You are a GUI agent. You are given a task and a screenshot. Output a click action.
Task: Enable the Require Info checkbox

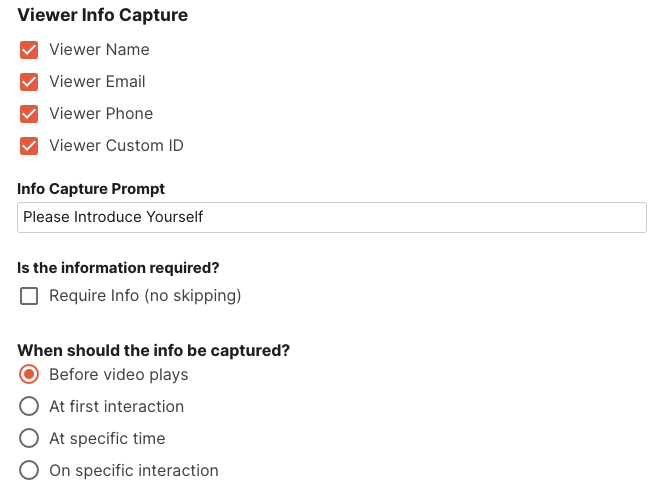click(x=29, y=296)
